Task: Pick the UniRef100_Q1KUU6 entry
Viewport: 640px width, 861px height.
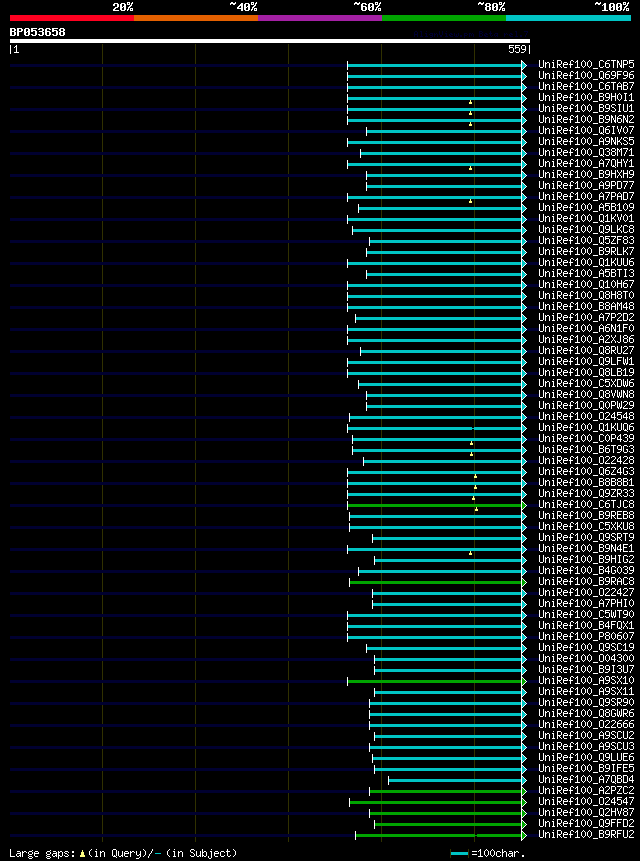Action: click(x=586, y=262)
